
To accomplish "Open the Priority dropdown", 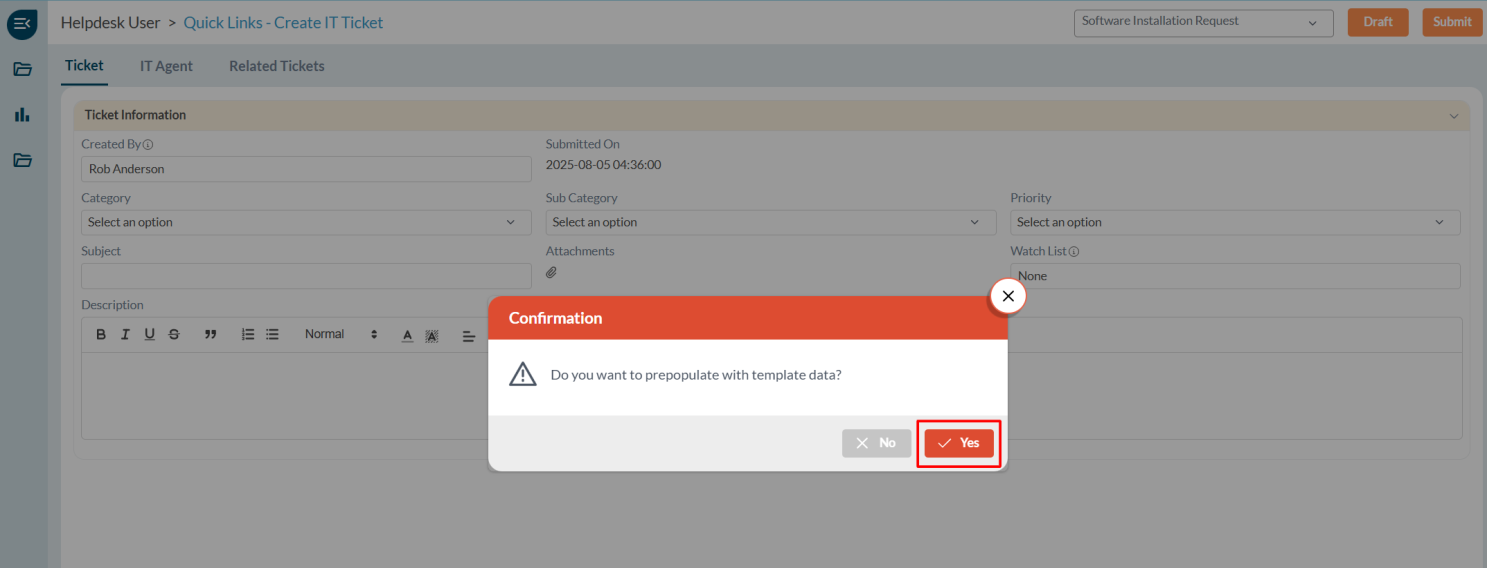I will [x=1235, y=222].
